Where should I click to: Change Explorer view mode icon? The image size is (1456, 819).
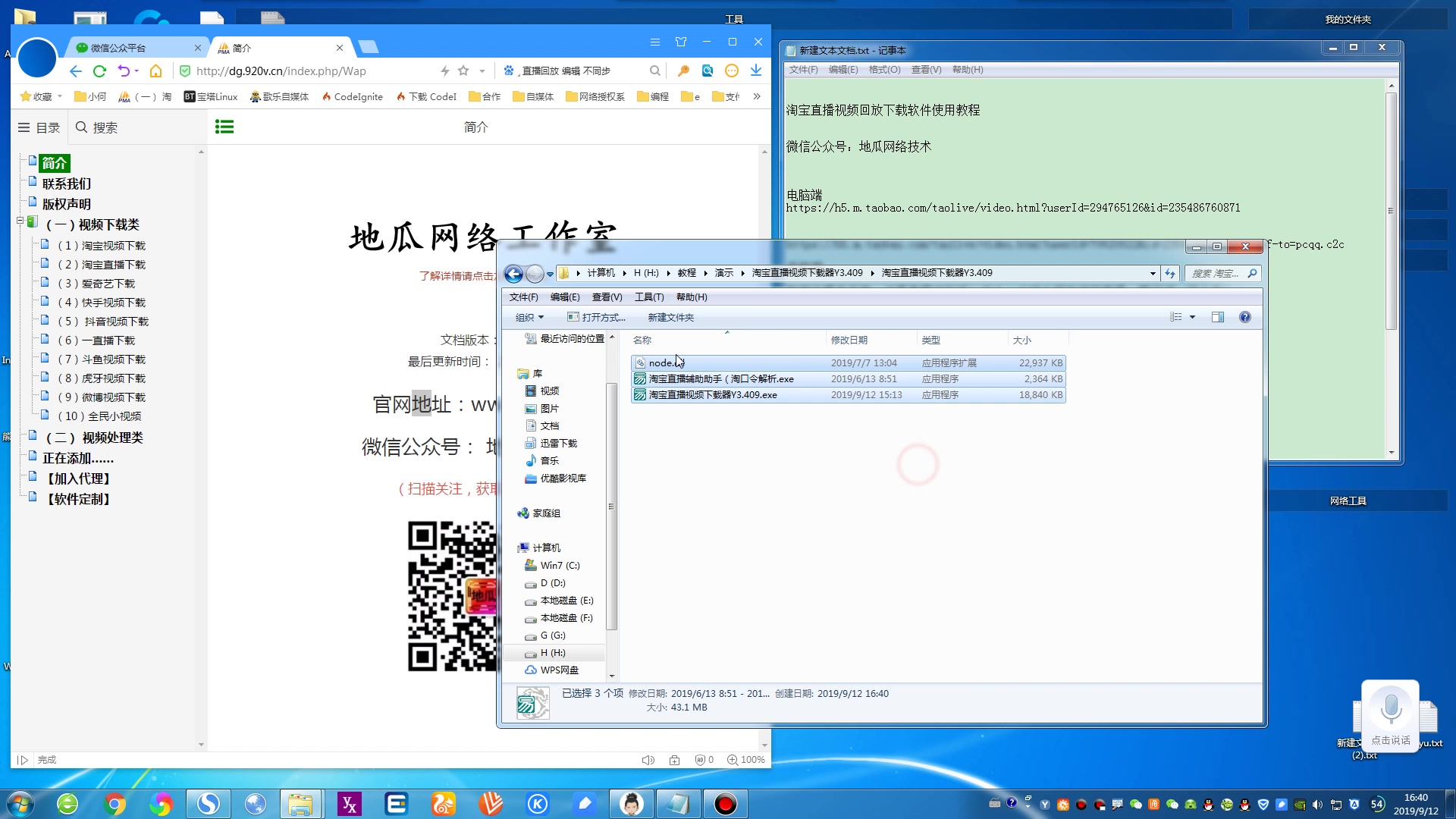[1176, 318]
